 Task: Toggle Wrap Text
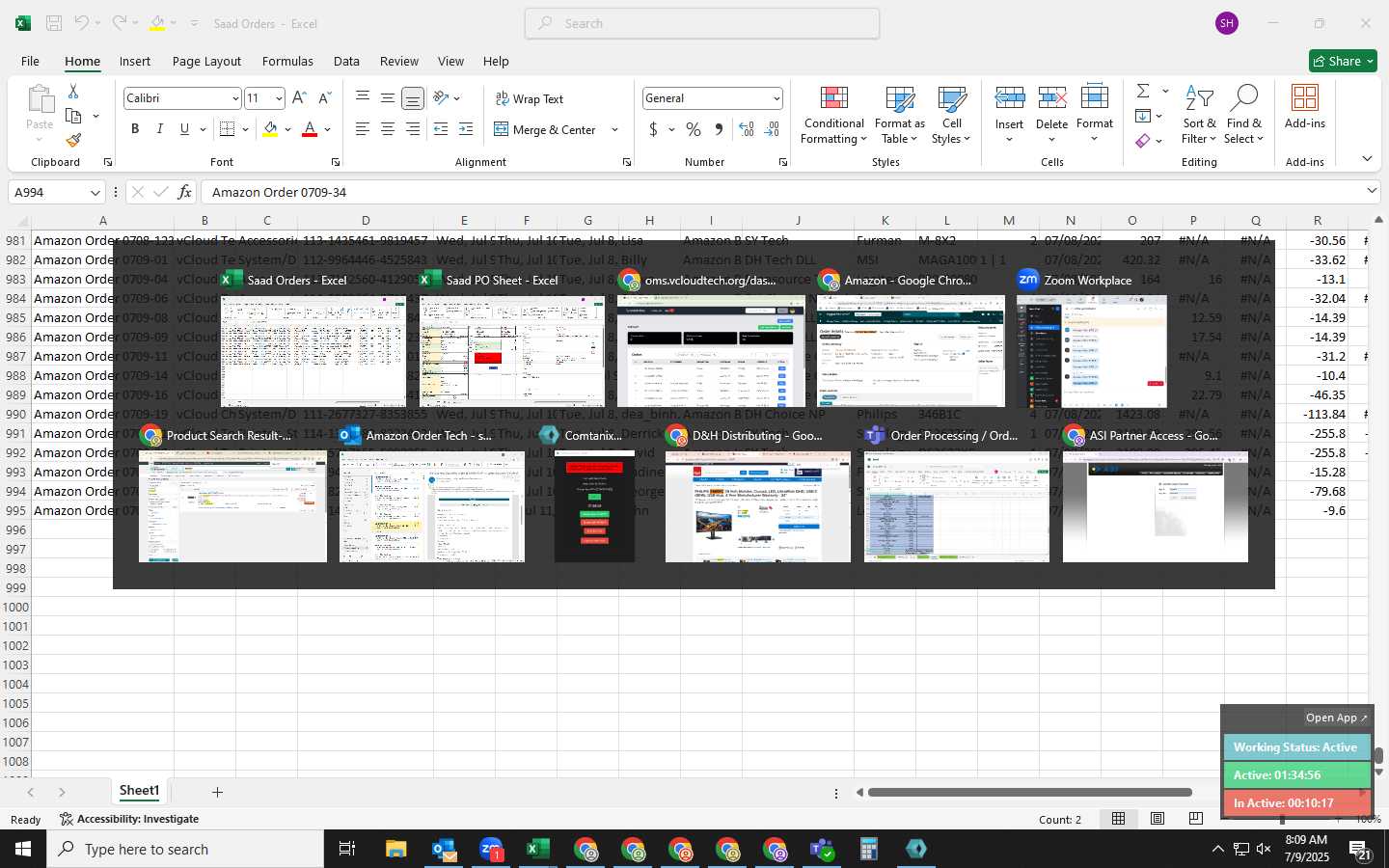click(x=529, y=99)
